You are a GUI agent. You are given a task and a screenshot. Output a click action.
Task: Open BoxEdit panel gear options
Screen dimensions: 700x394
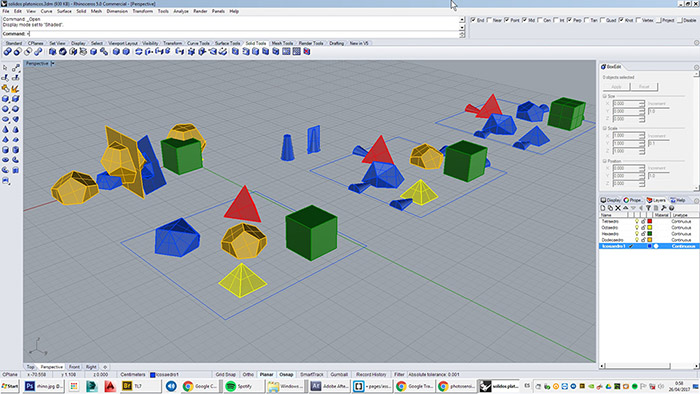696,67
